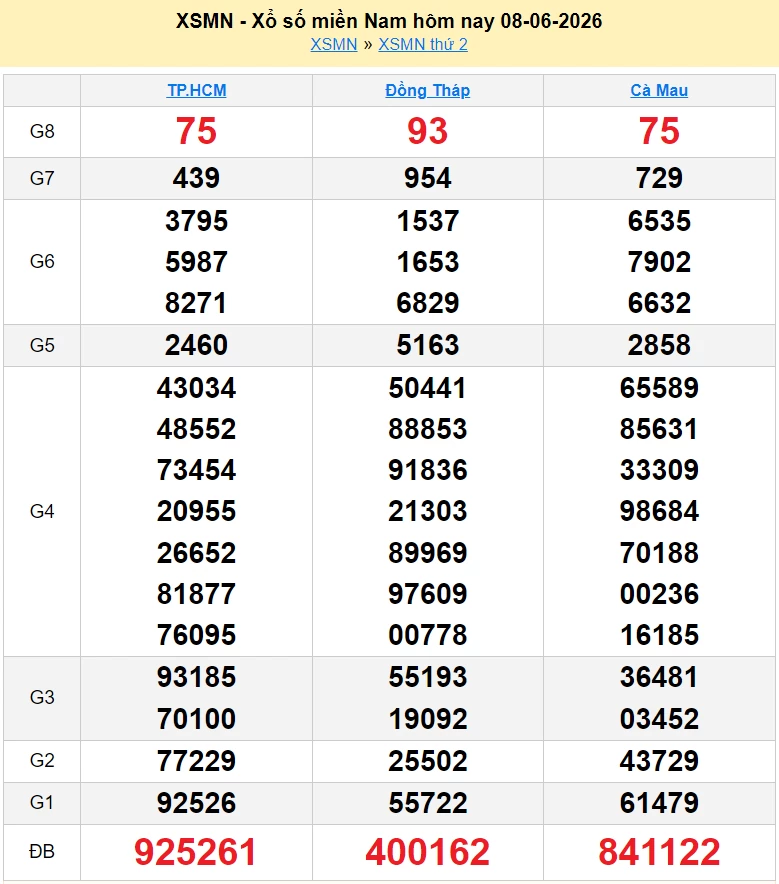The width and height of the screenshot is (779, 884).
Task: Select TP.HCM G7 number 439
Action: coord(196,178)
